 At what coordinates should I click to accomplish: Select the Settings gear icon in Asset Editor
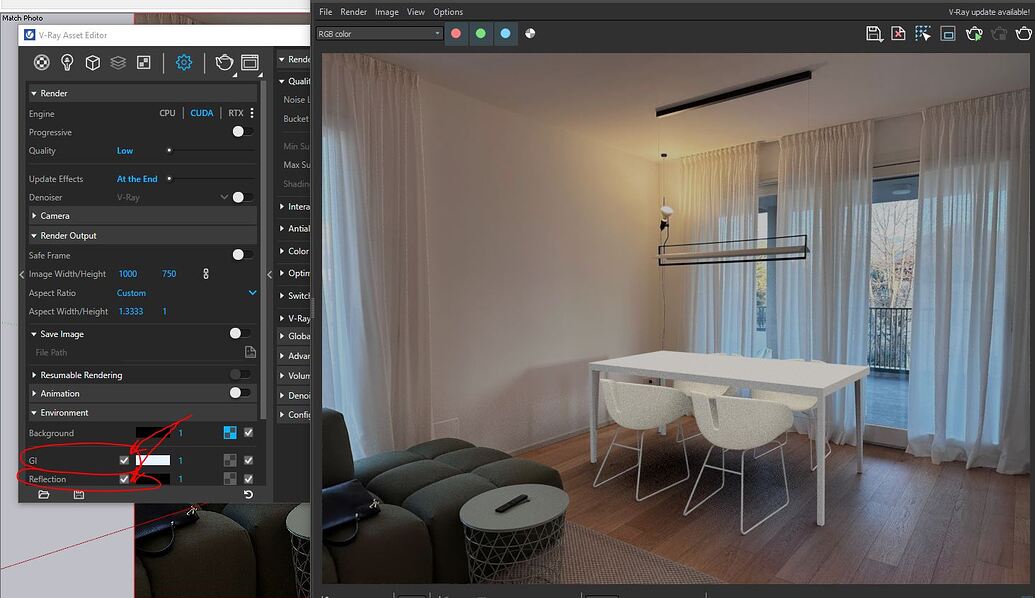pos(182,62)
